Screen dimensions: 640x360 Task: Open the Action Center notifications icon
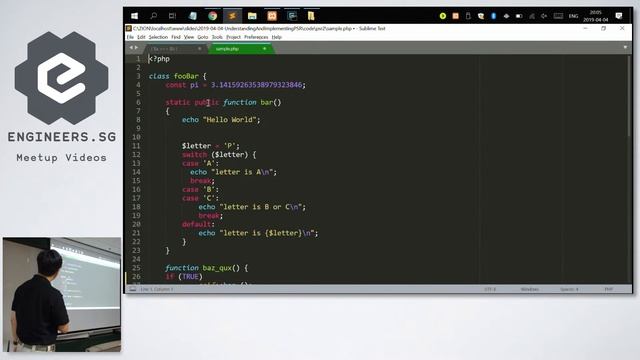click(x=619, y=16)
